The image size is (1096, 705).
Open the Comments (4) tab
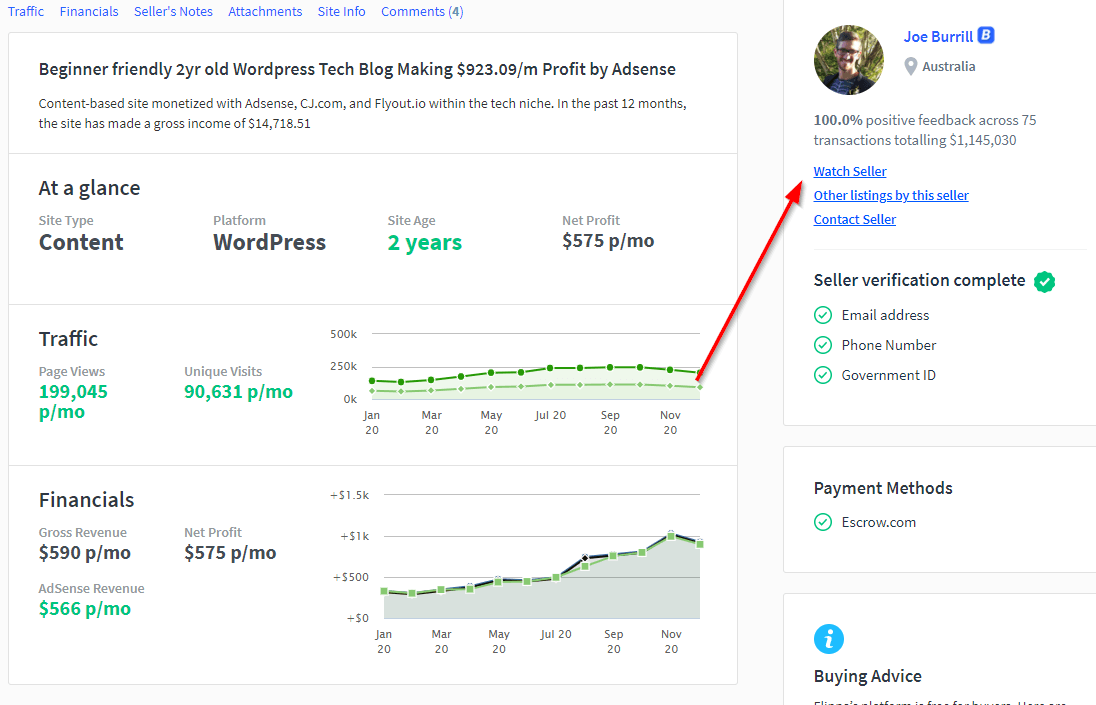click(422, 12)
